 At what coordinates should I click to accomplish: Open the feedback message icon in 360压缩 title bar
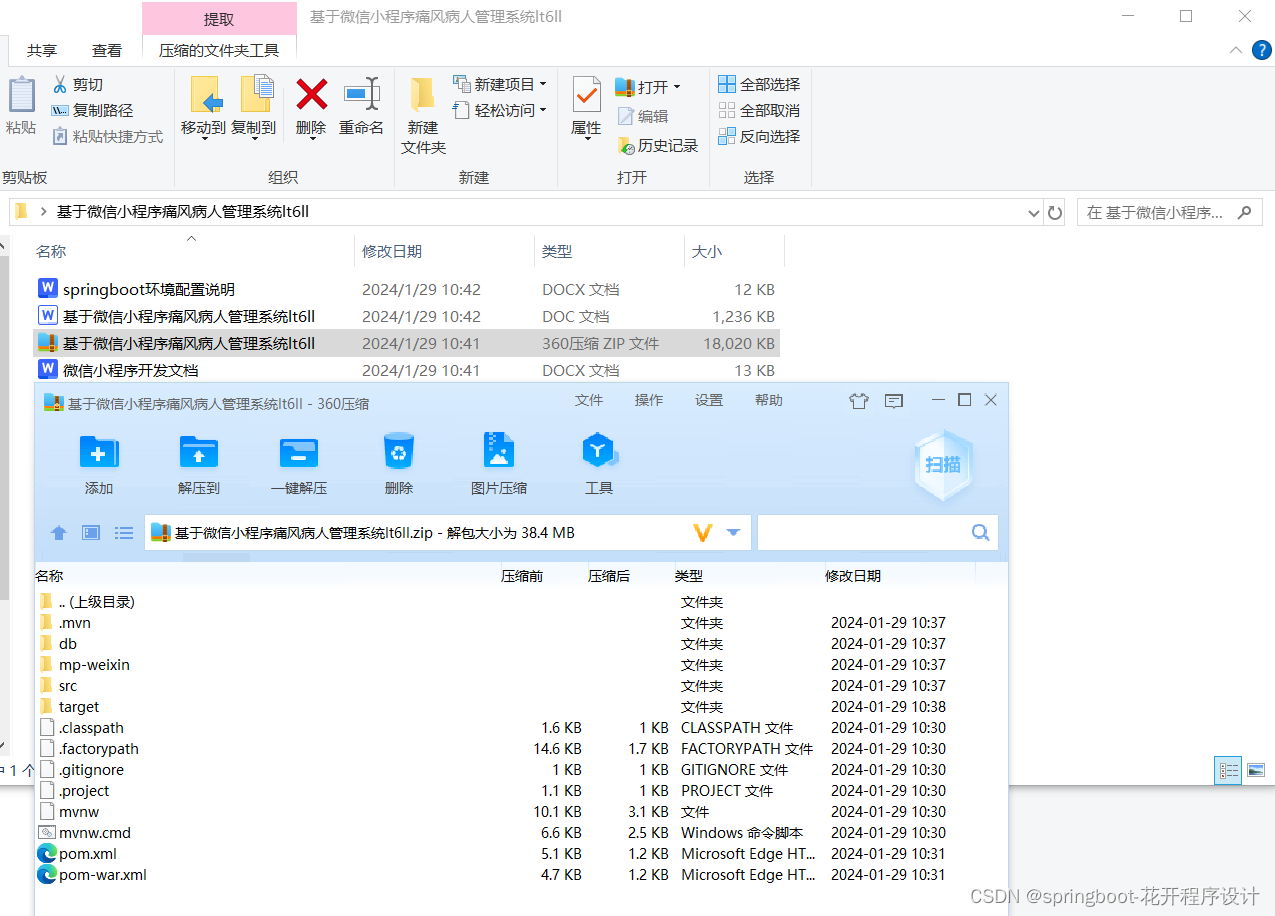[x=894, y=400]
